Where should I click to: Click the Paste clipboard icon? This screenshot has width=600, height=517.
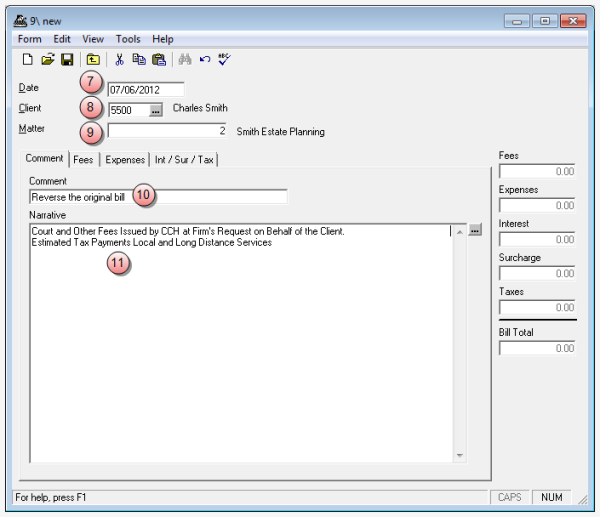click(x=158, y=60)
